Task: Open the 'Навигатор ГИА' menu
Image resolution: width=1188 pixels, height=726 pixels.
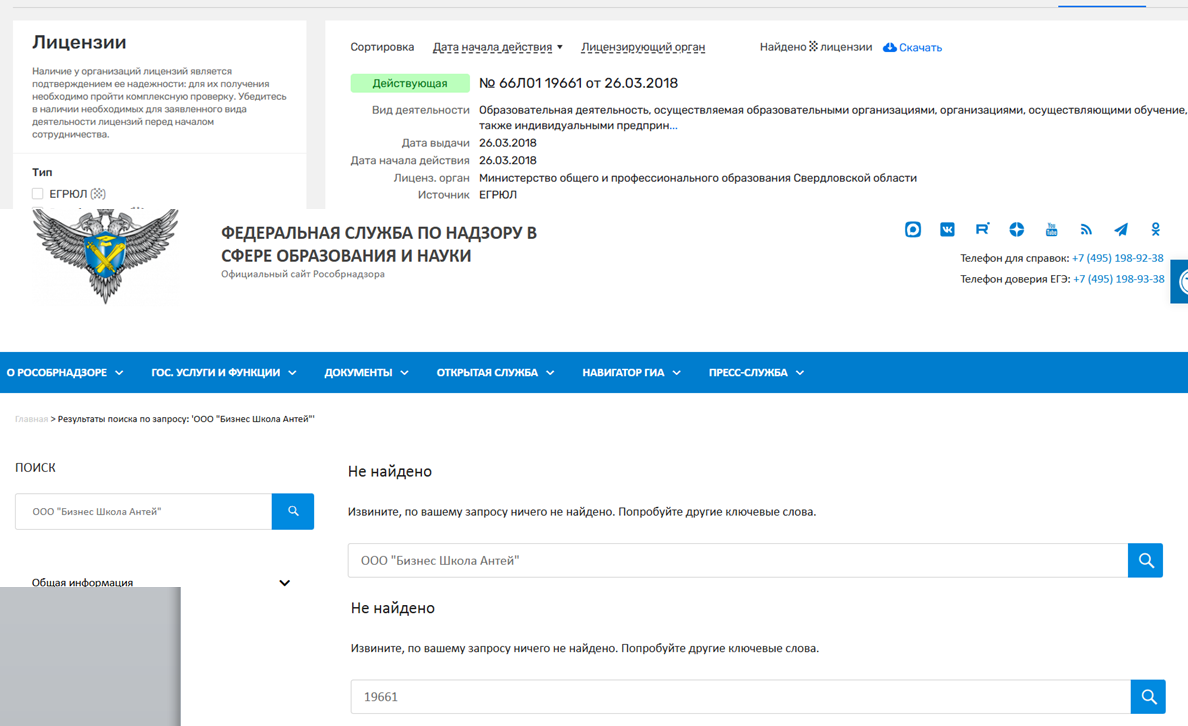Action: (631, 373)
